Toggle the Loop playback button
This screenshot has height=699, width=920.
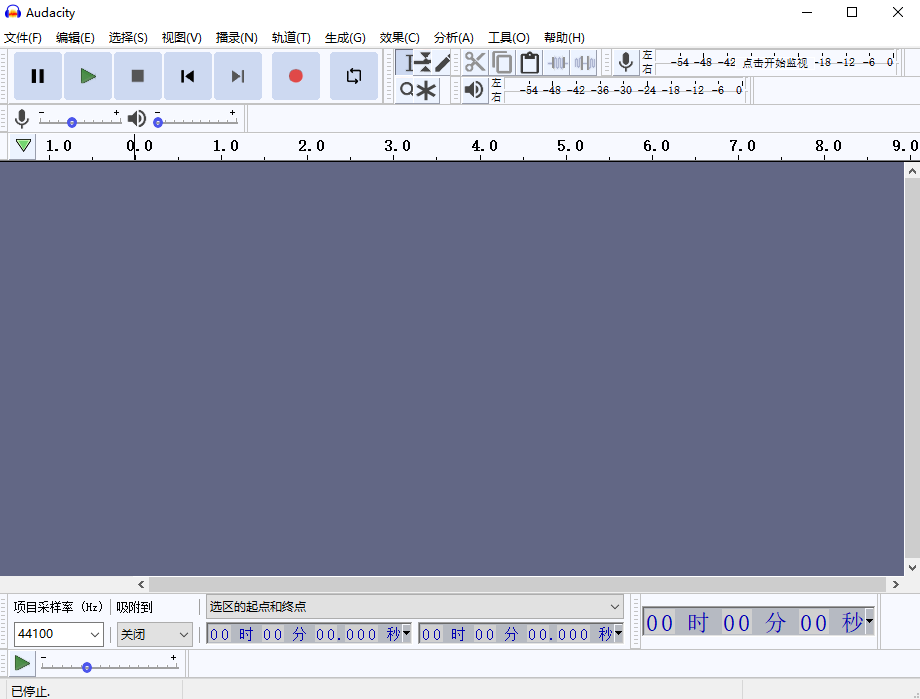tap(354, 76)
